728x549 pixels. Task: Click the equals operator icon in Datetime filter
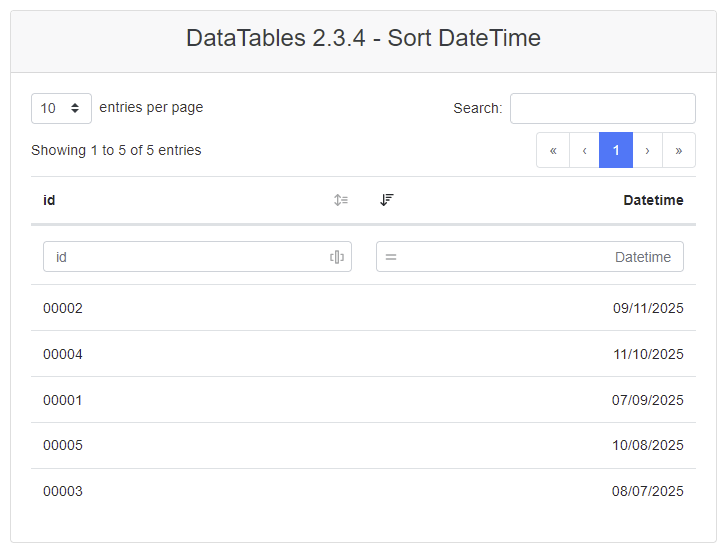click(391, 257)
